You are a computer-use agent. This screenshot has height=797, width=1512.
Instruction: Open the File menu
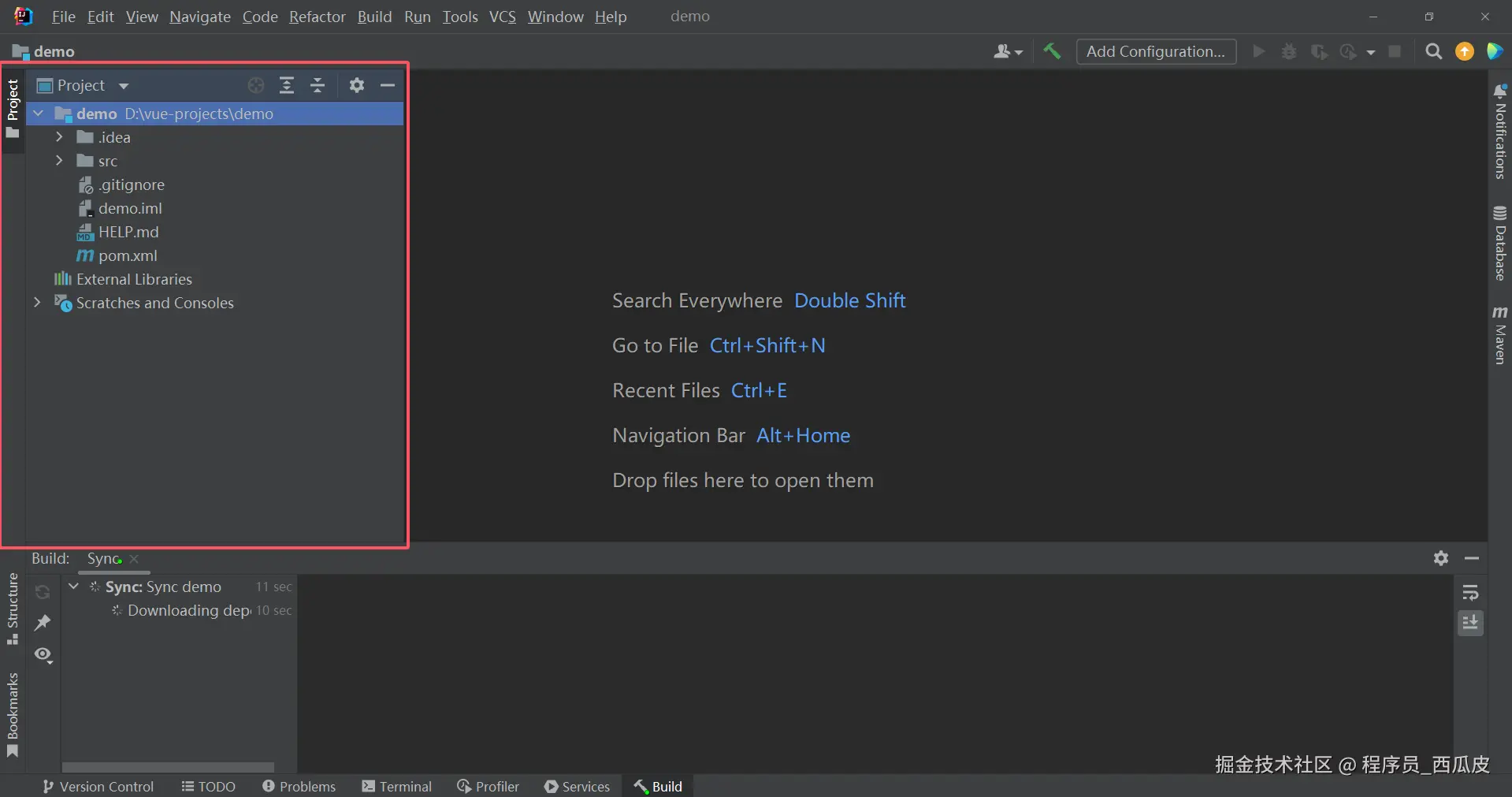pos(63,17)
